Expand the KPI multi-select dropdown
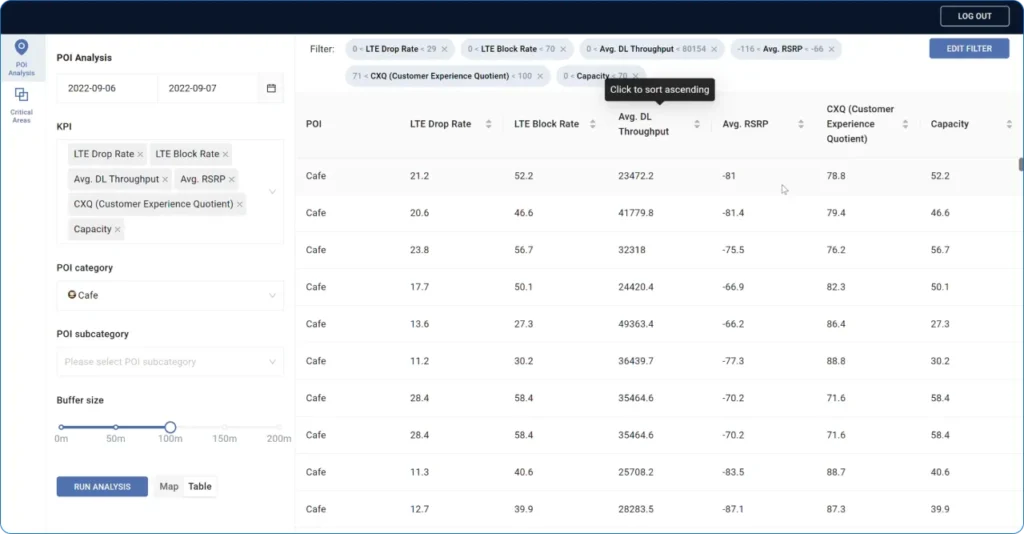The width and height of the screenshot is (1024, 534). coord(272,190)
